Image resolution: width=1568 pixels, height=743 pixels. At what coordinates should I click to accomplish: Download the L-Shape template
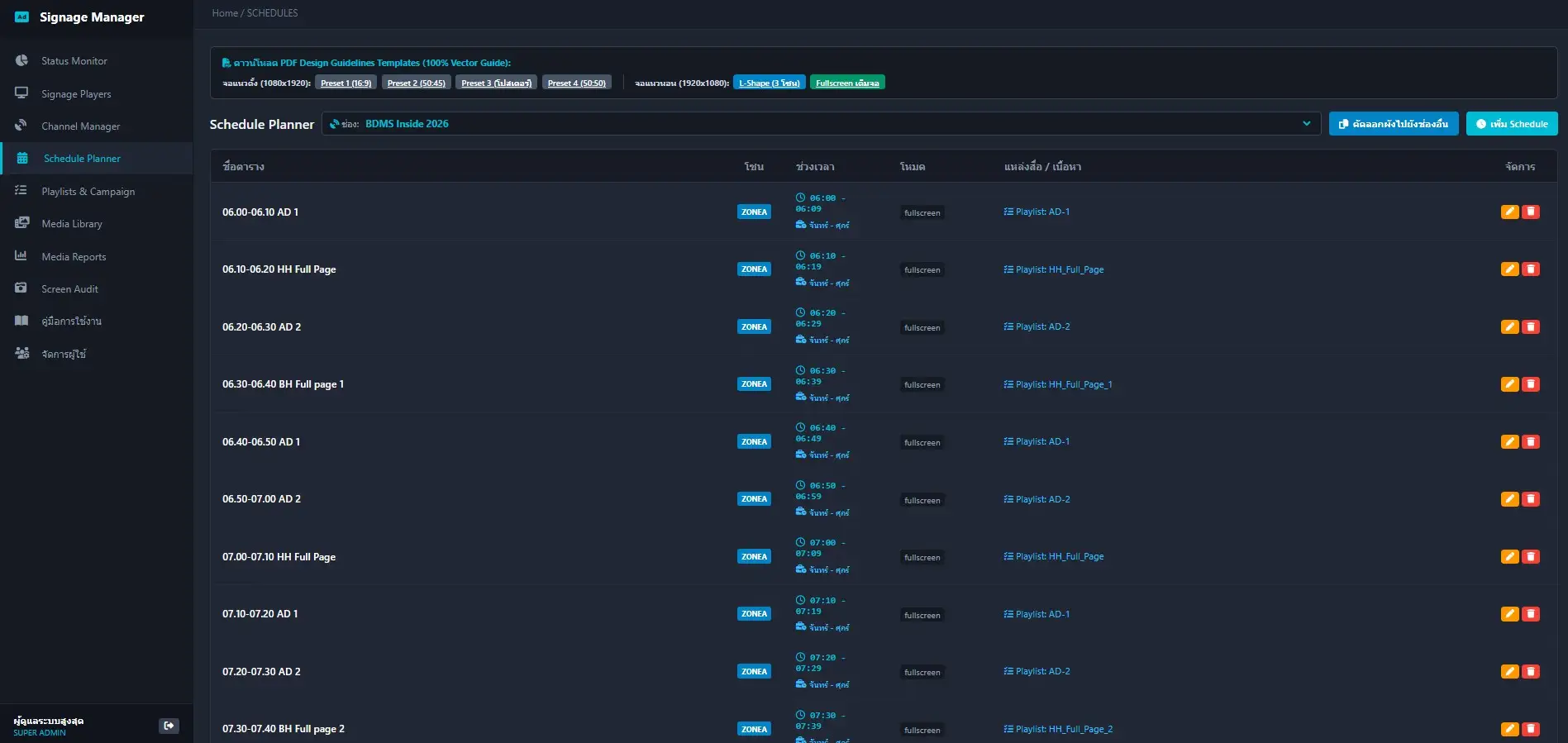tap(770, 83)
